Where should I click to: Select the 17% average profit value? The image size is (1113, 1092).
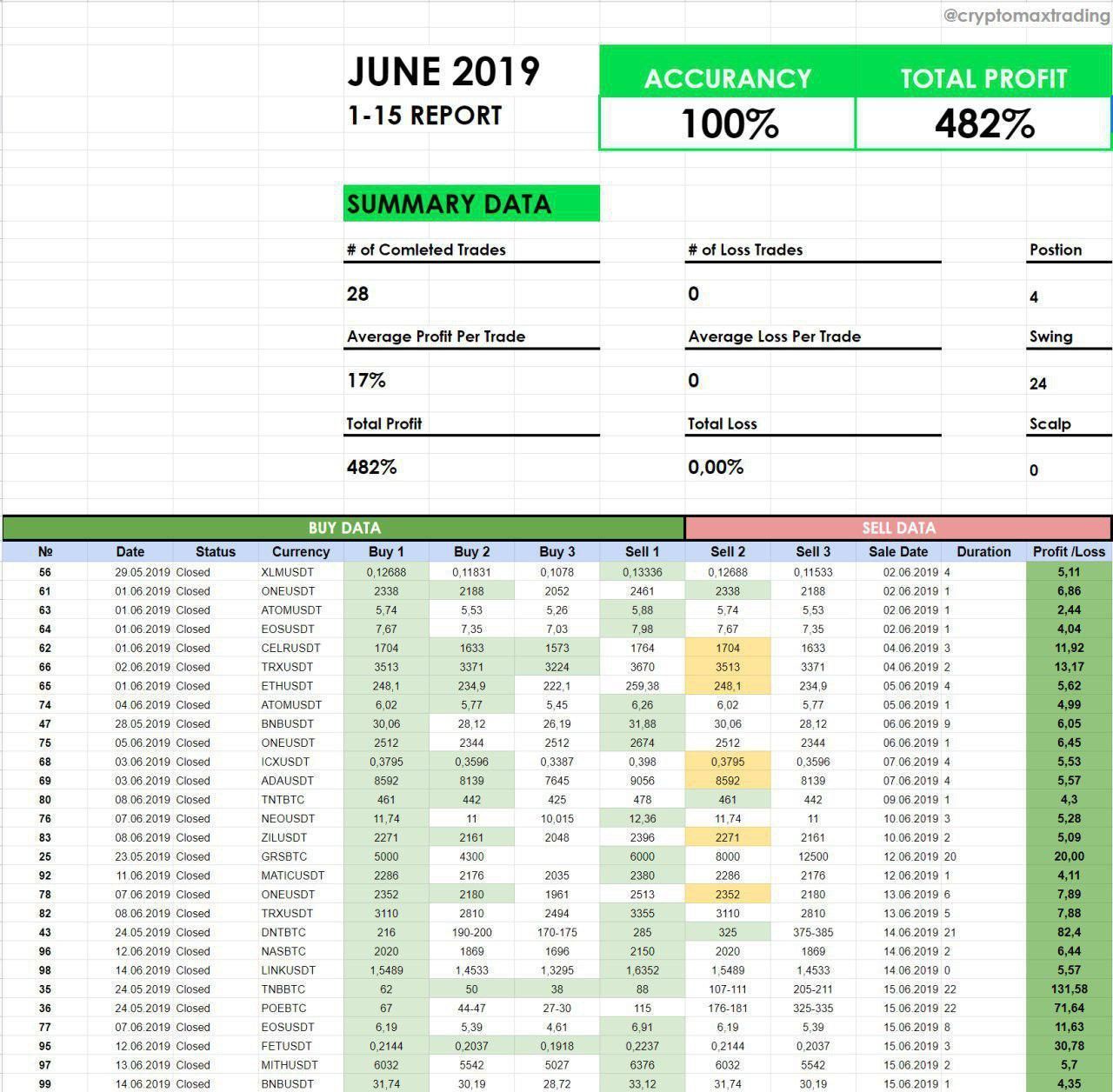pyautogui.click(x=366, y=380)
